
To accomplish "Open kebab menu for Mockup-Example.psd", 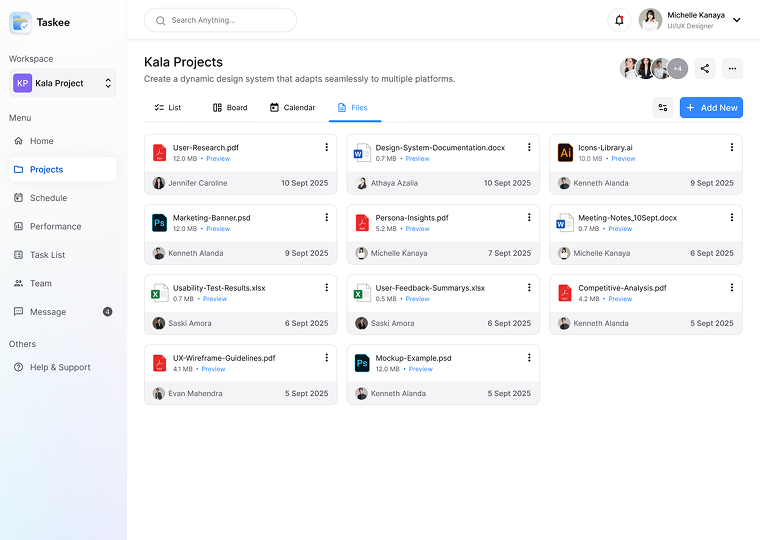I will tap(529, 358).
